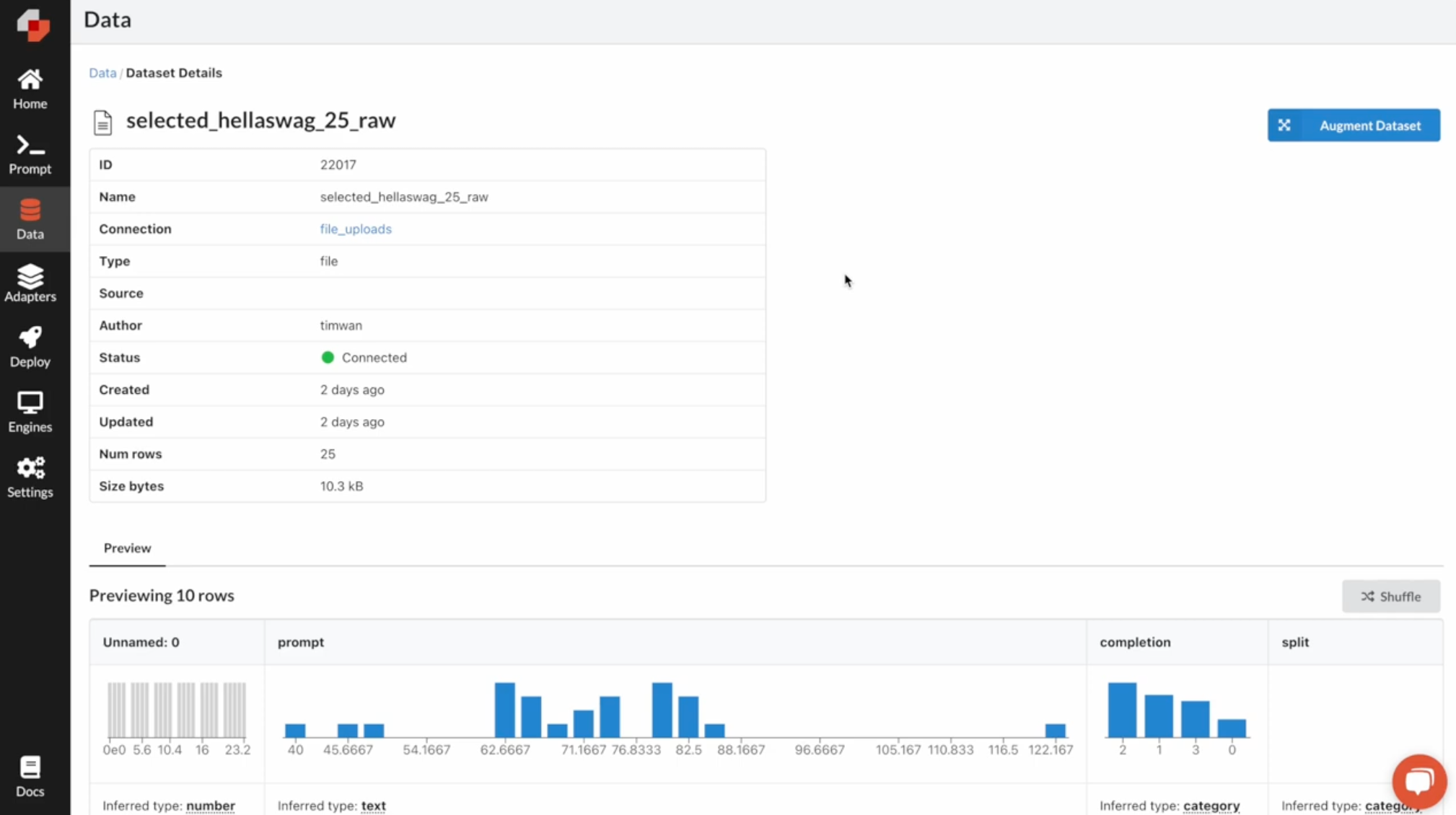The image size is (1456, 815).
Task: Open Deploy using the rocket icon
Action: [30, 346]
